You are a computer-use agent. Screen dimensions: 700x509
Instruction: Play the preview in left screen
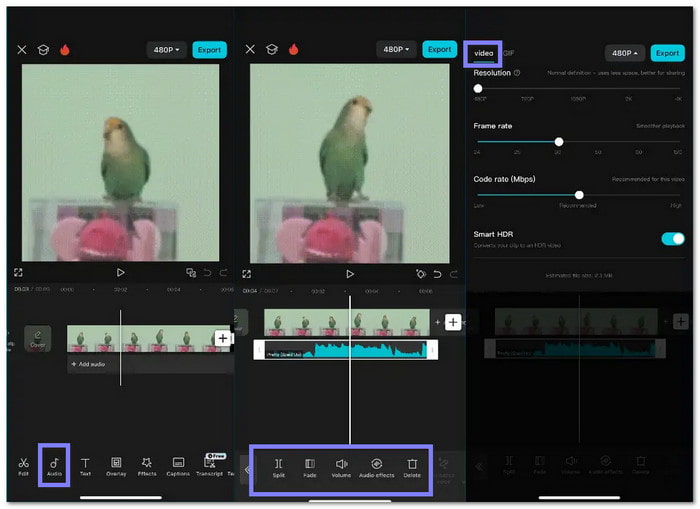121,272
